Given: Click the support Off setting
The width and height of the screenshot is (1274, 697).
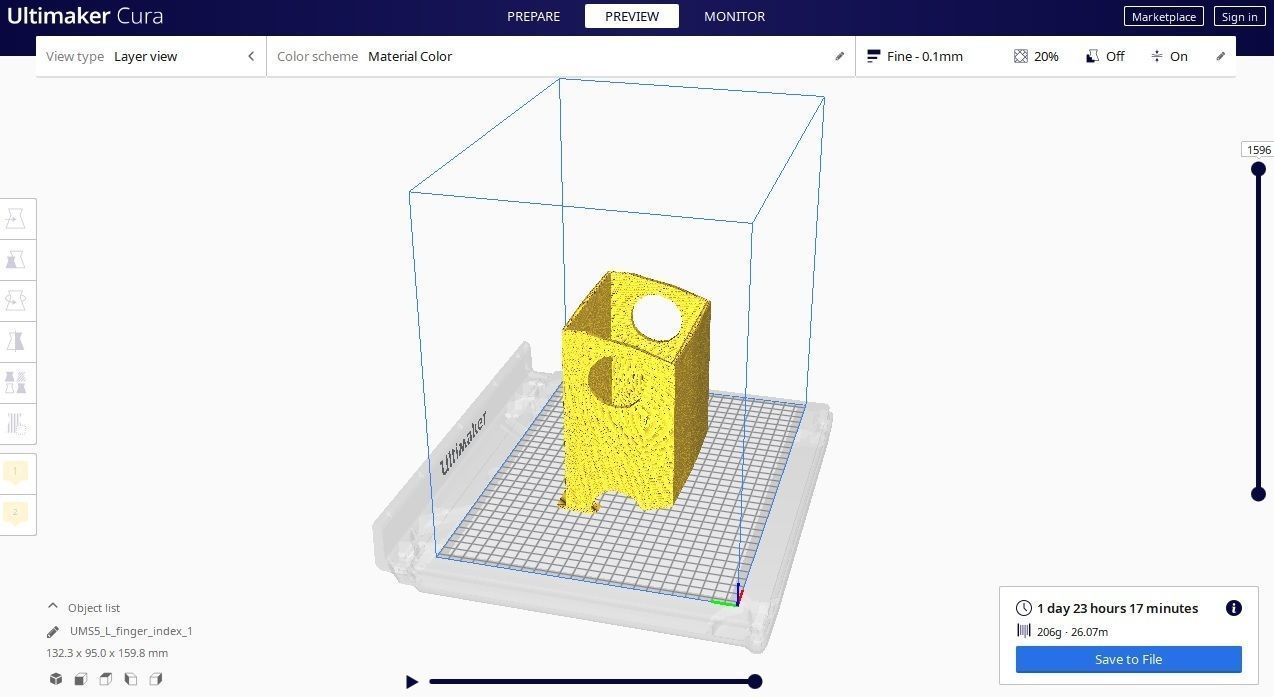Looking at the screenshot, I should [1105, 56].
